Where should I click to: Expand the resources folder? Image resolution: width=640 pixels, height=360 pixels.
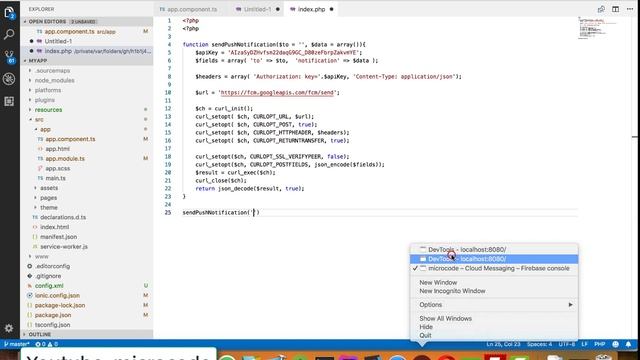pos(48,110)
